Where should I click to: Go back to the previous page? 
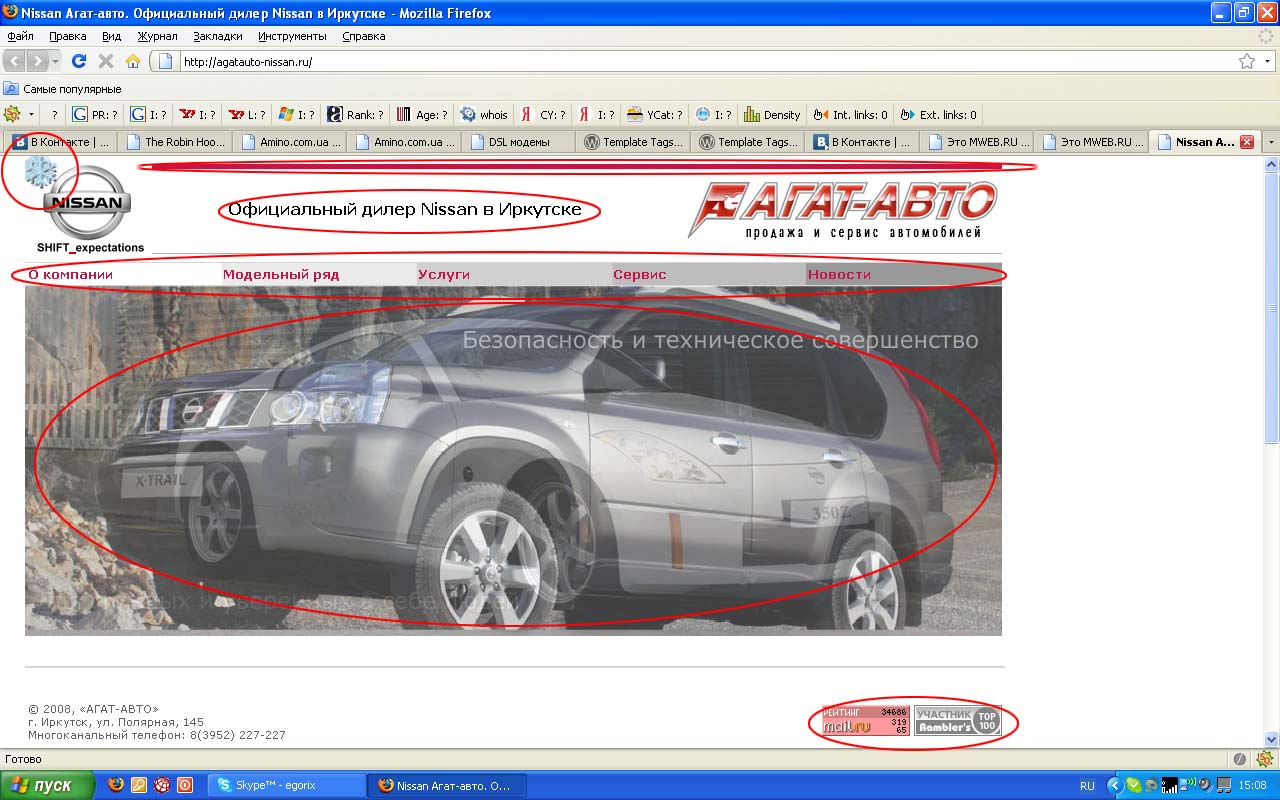pos(16,61)
